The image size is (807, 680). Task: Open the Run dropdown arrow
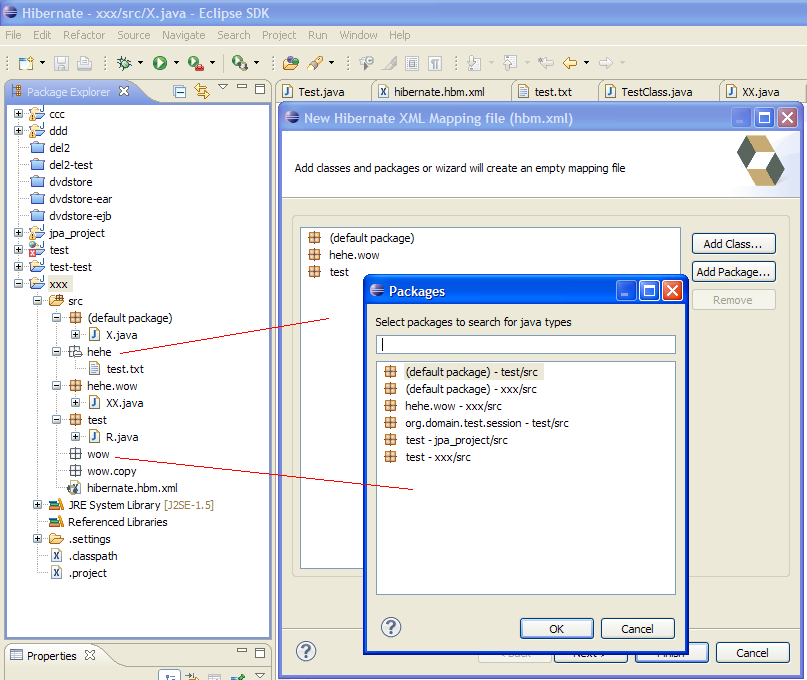[x=177, y=63]
